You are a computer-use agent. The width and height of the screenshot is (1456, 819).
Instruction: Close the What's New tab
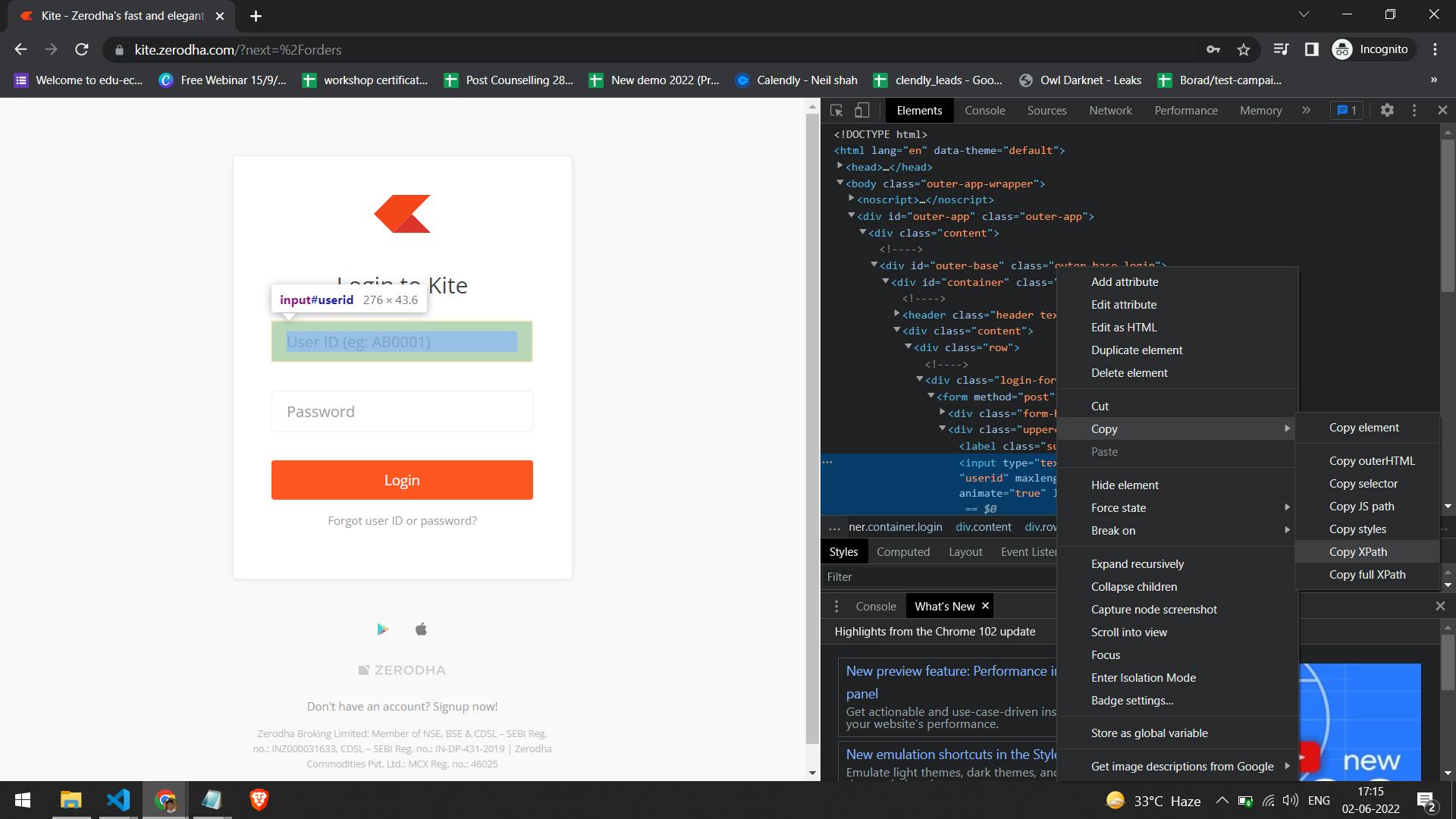tap(985, 605)
